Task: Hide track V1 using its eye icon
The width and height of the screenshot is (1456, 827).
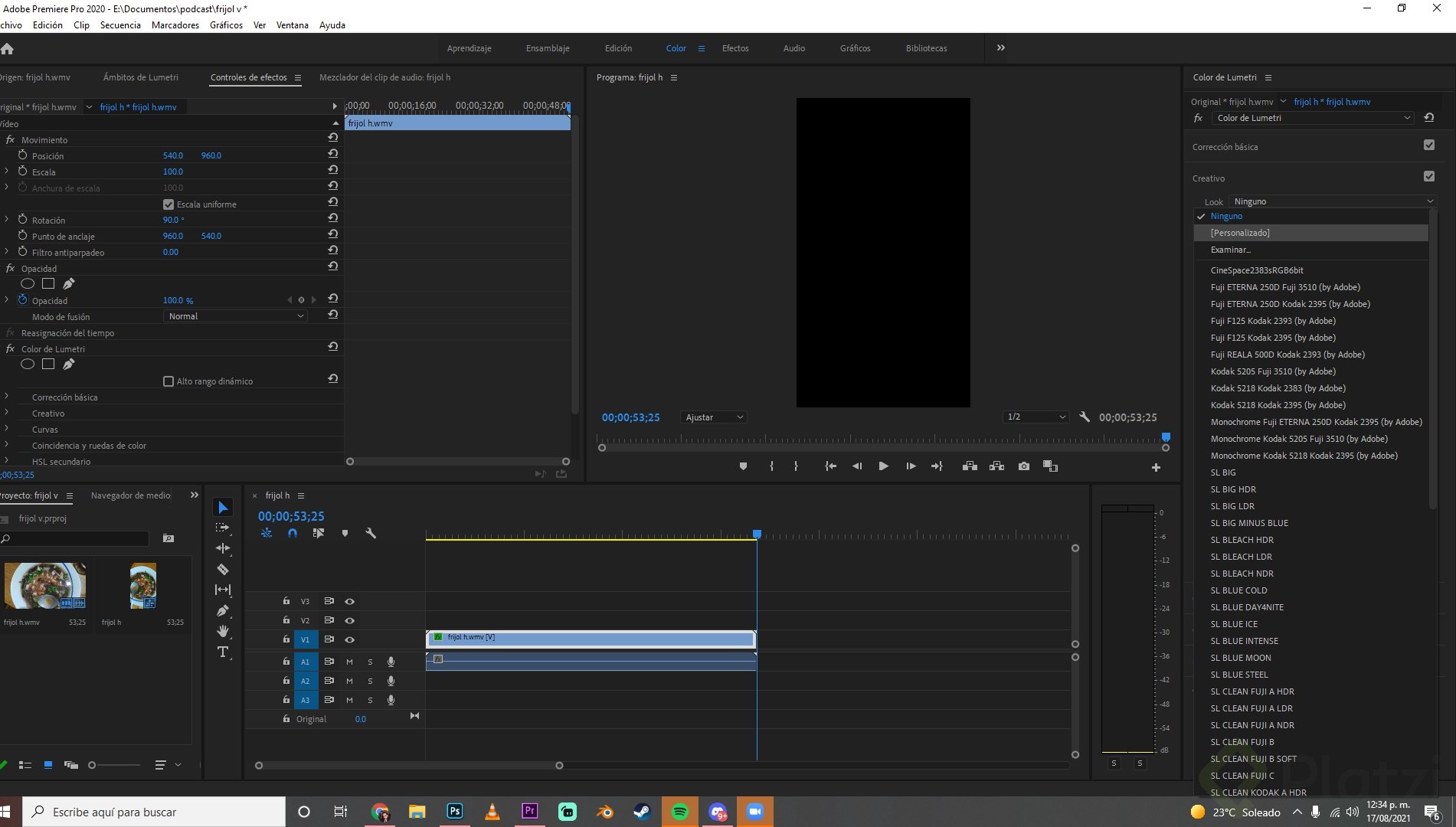Action: [x=349, y=639]
